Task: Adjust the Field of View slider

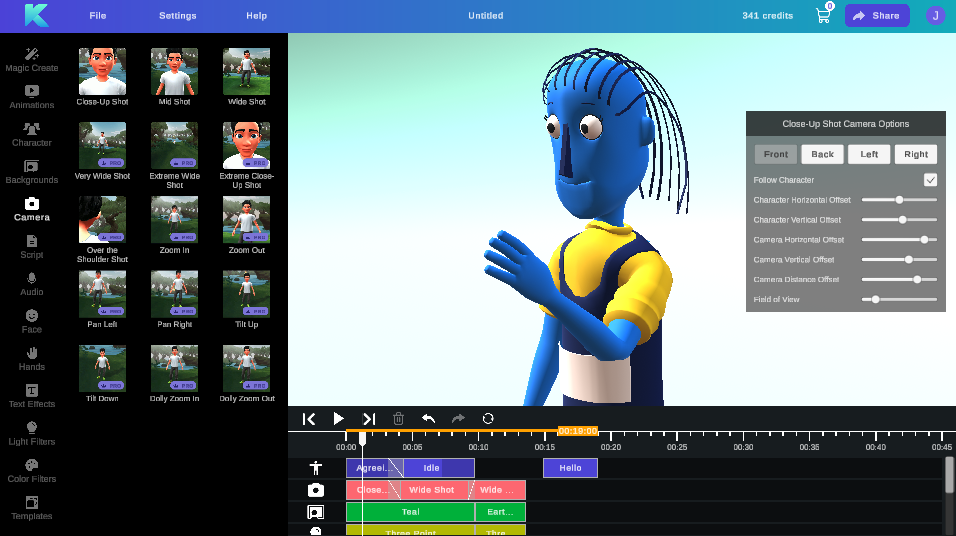Action: click(x=876, y=299)
